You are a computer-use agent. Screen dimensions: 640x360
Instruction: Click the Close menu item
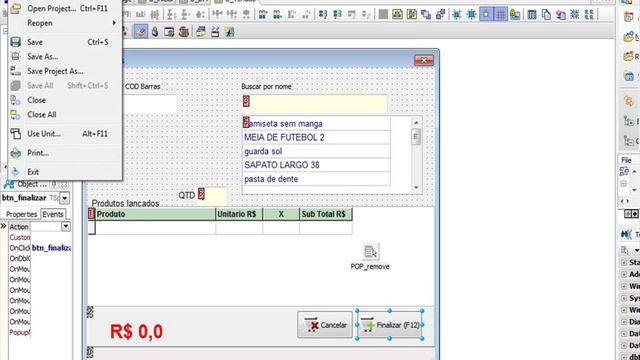click(65, 100)
